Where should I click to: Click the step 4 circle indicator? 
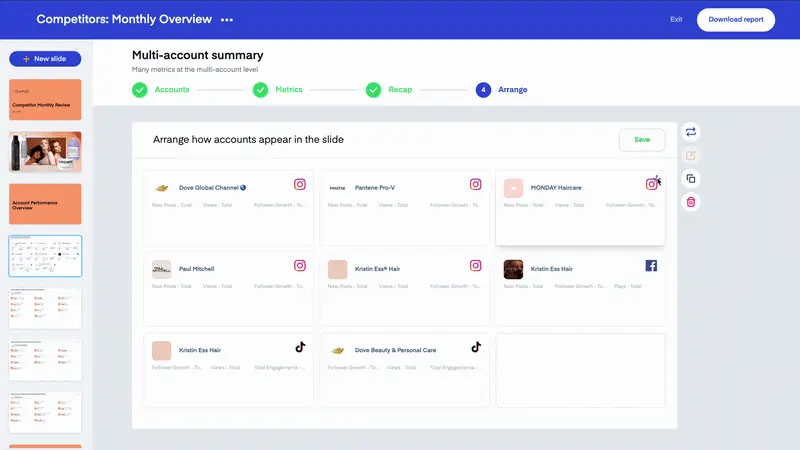(483, 90)
